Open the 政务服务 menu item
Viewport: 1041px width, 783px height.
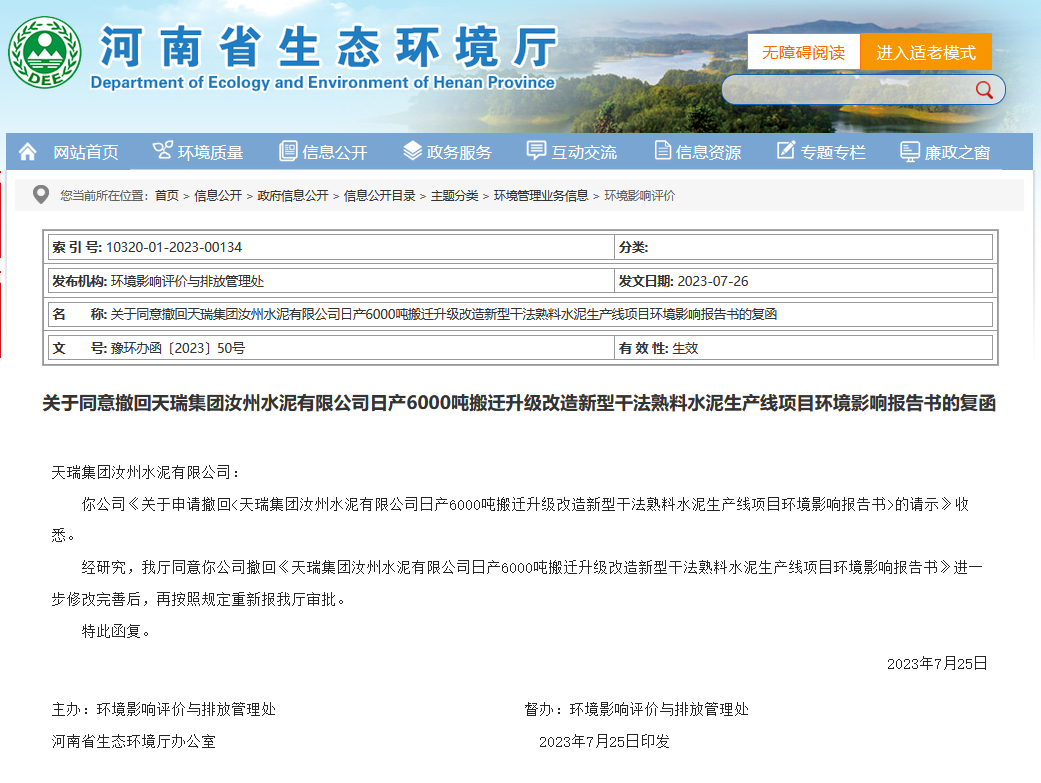[459, 152]
